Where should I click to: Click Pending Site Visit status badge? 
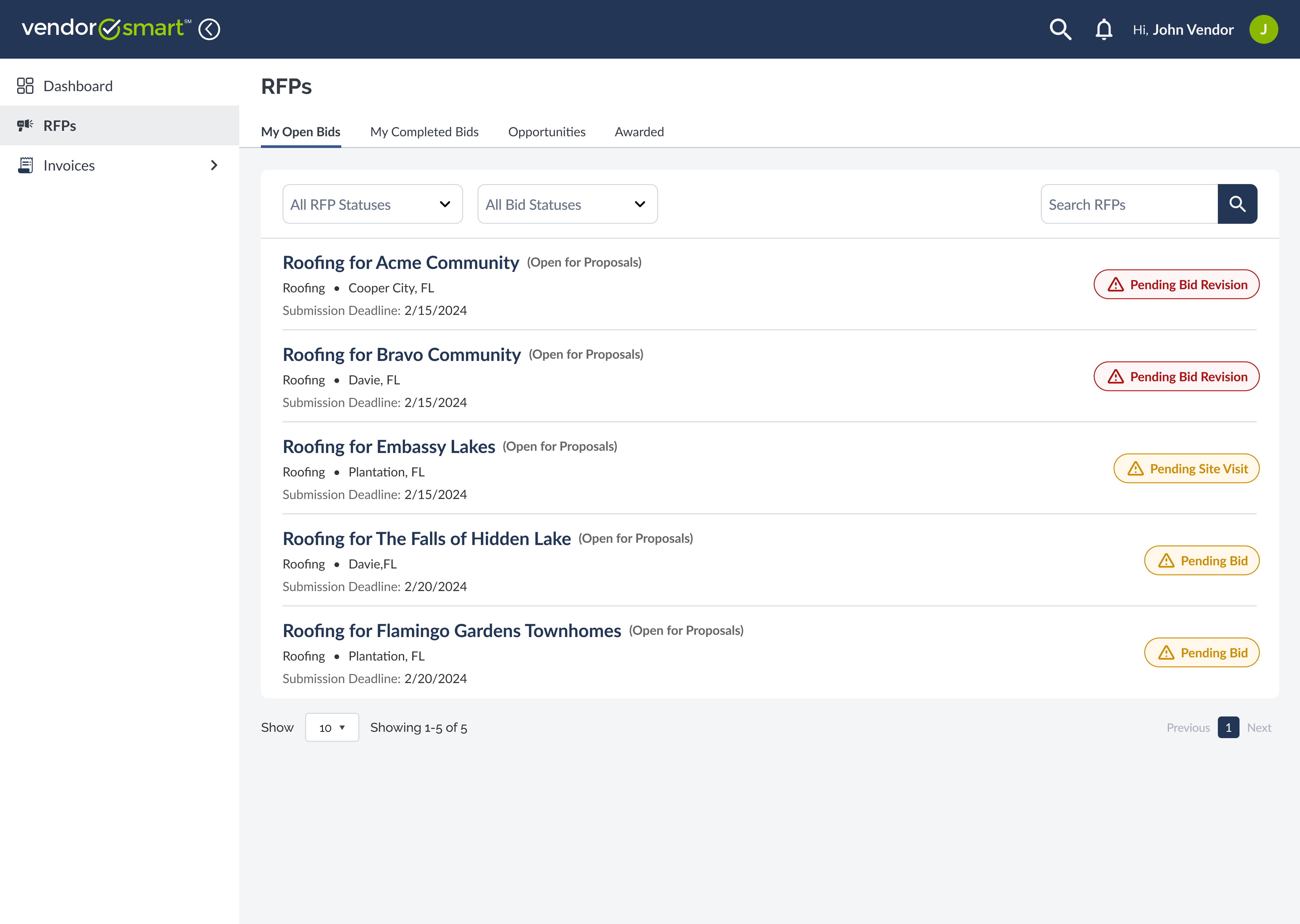tap(1186, 468)
